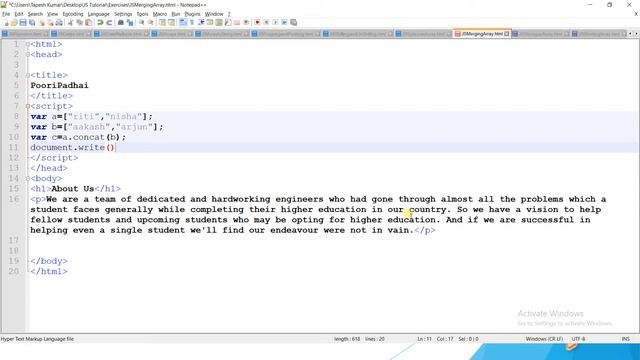Viewport: 640px width, 360px height.
Task: Open the File menu
Action: pyautogui.click(x=6, y=14)
